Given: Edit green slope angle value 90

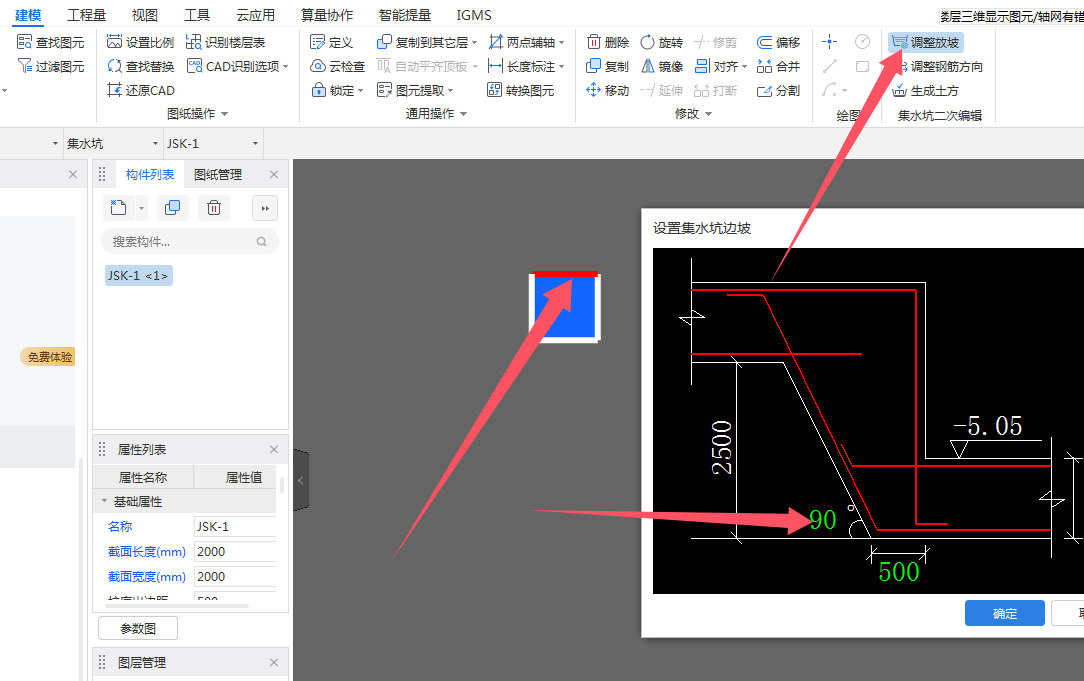Looking at the screenshot, I should (x=823, y=520).
